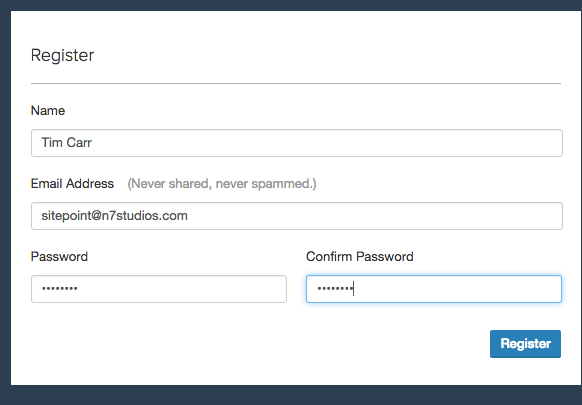Click the masked dots in Password field
The width and height of the screenshot is (582, 405).
tap(60, 288)
